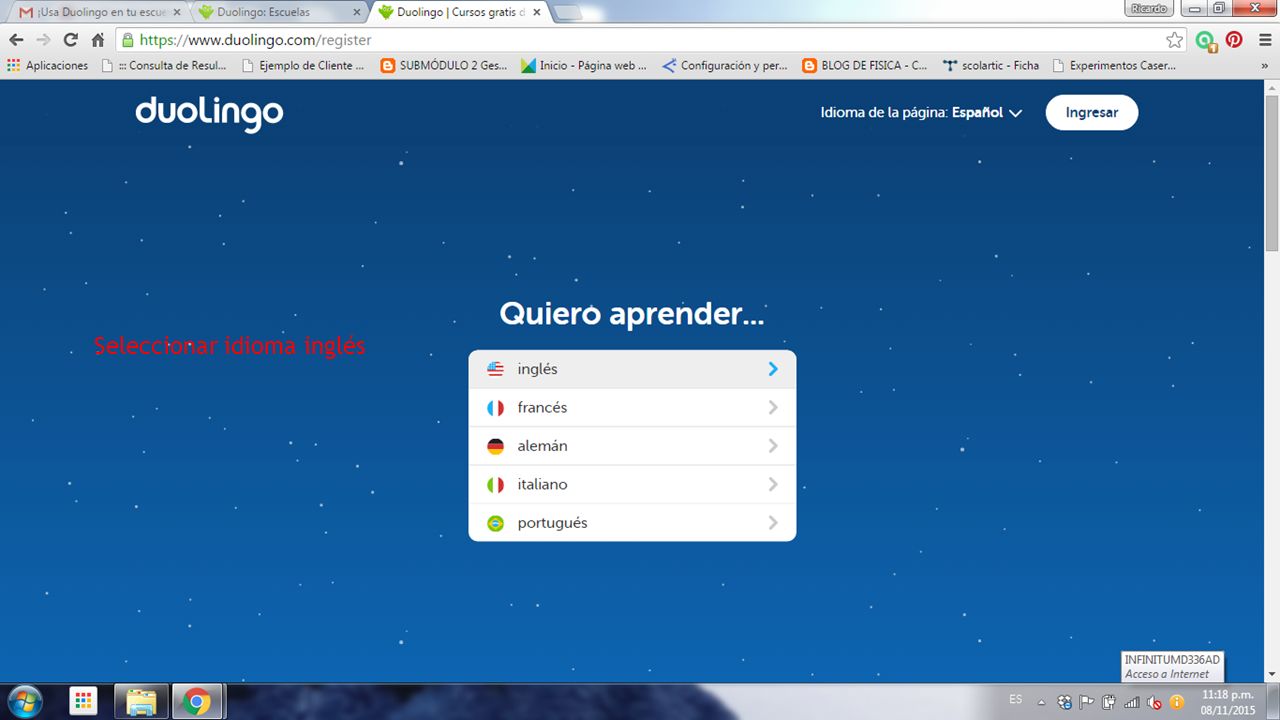Open the Aplicaciones bookmark shortcut
This screenshot has height=720, width=1280.
pyautogui.click(x=48, y=65)
